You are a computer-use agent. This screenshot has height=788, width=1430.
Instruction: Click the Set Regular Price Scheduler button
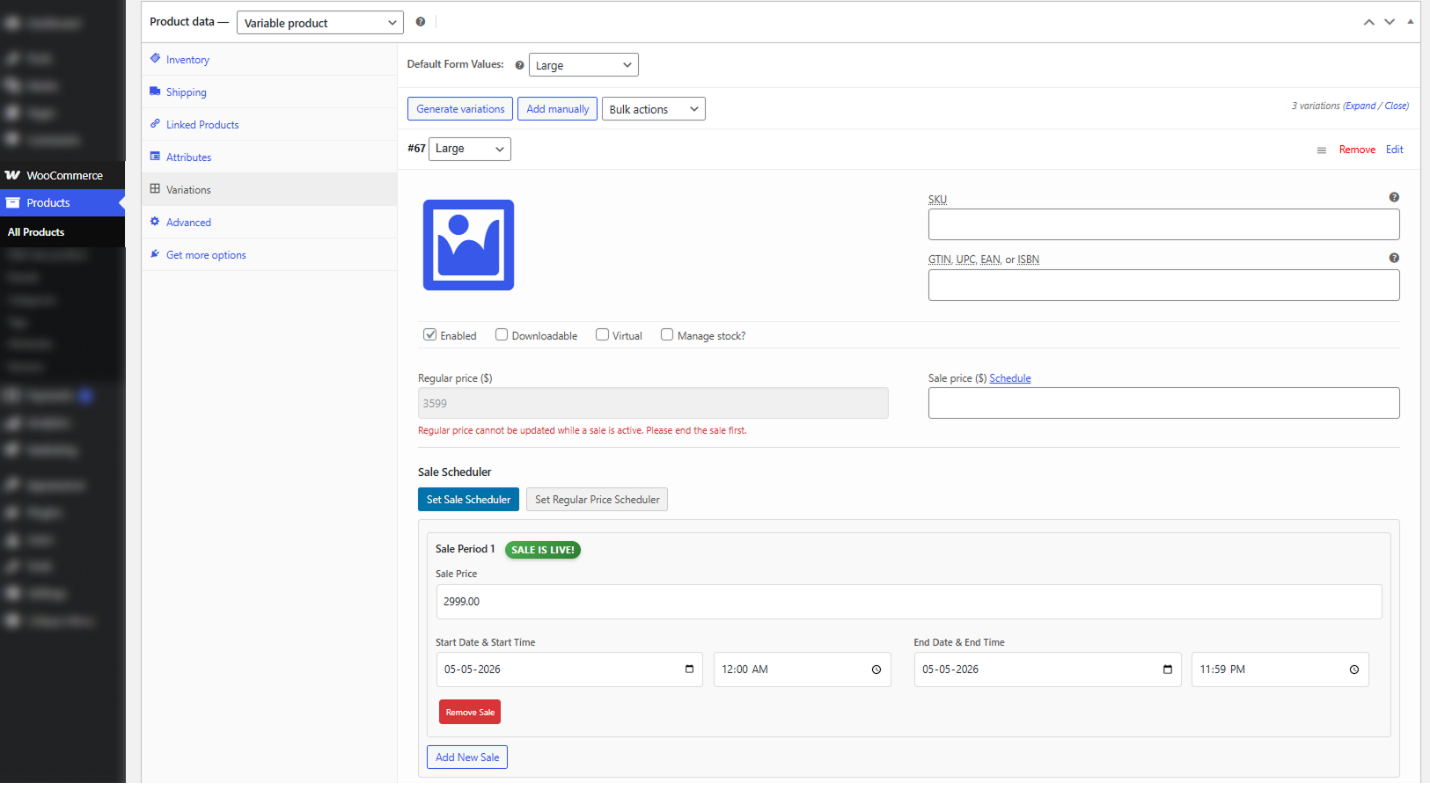(597, 499)
